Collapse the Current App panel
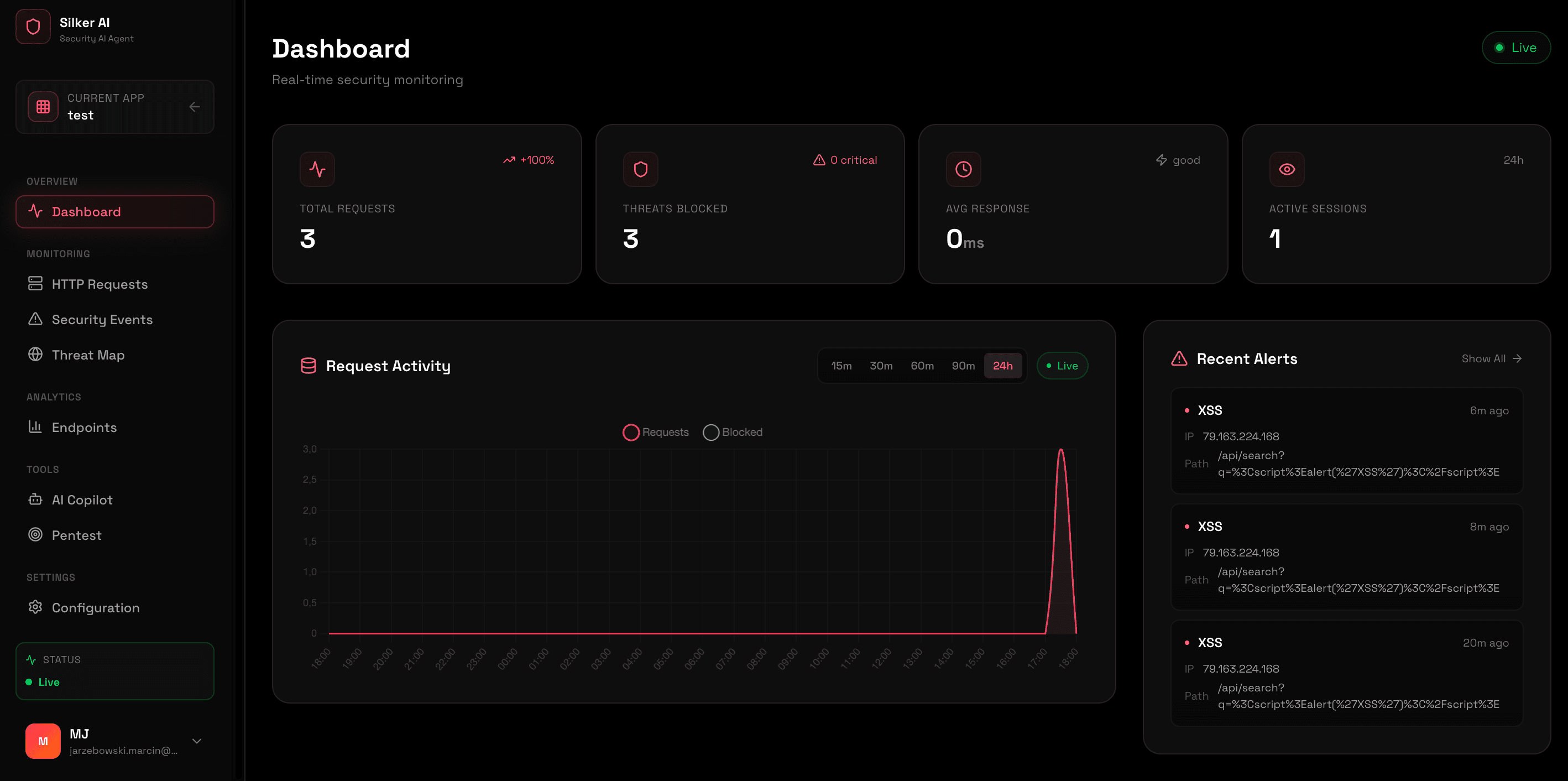This screenshot has height=781, width=1568. point(194,107)
